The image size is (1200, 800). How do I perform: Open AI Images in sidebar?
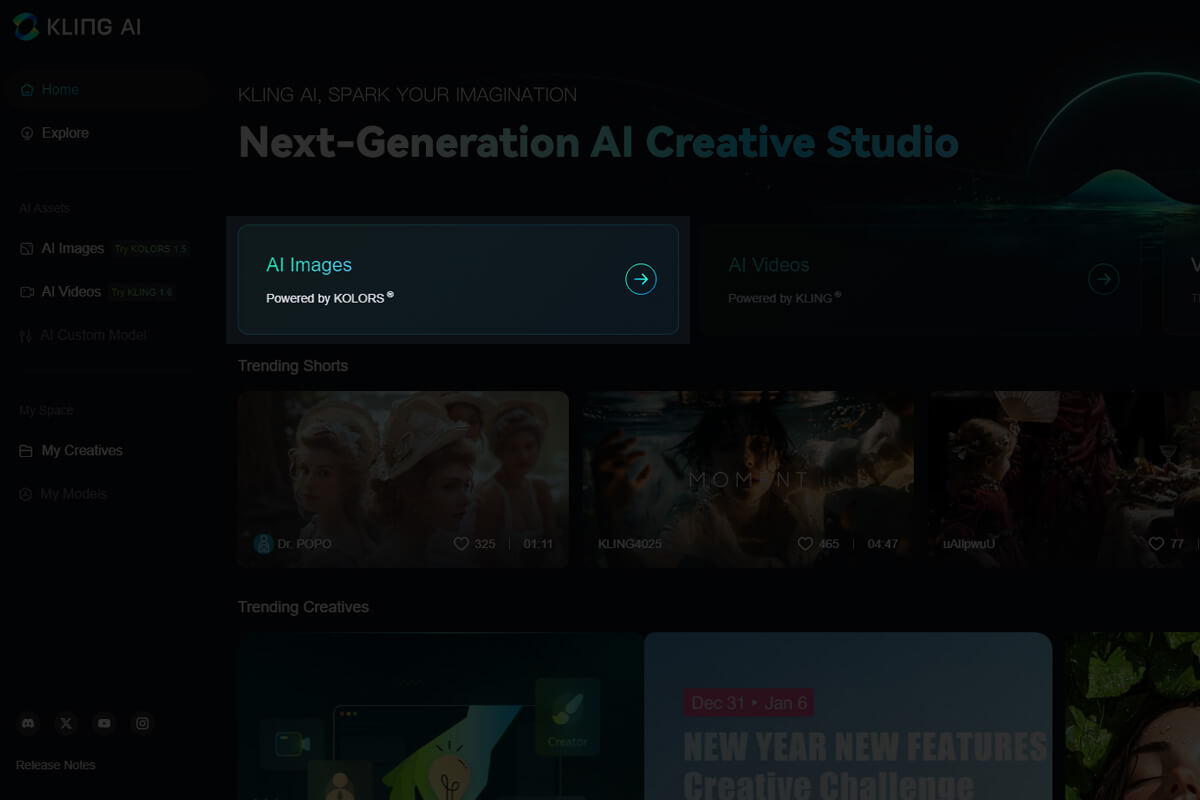coord(72,249)
